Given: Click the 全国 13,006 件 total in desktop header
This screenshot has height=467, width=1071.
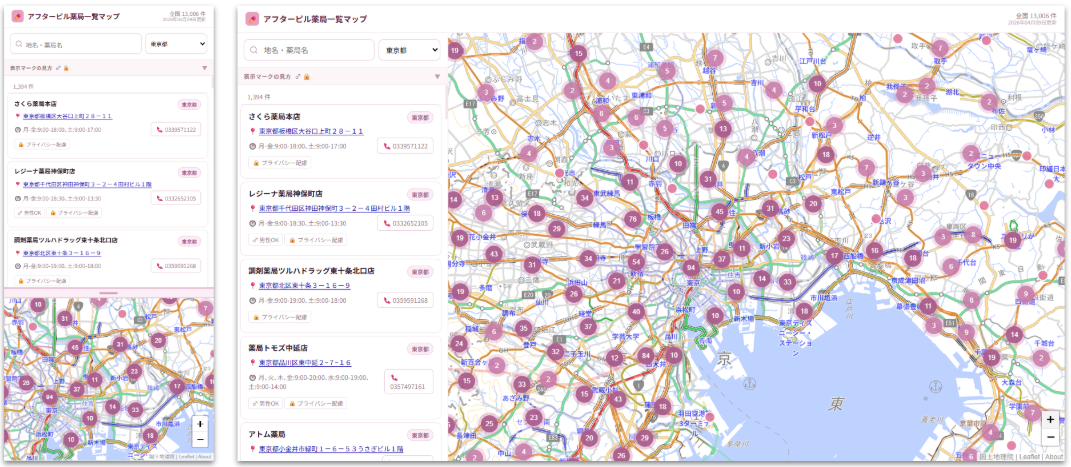Looking at the screenshot, I should click(x=1035, y=15).
